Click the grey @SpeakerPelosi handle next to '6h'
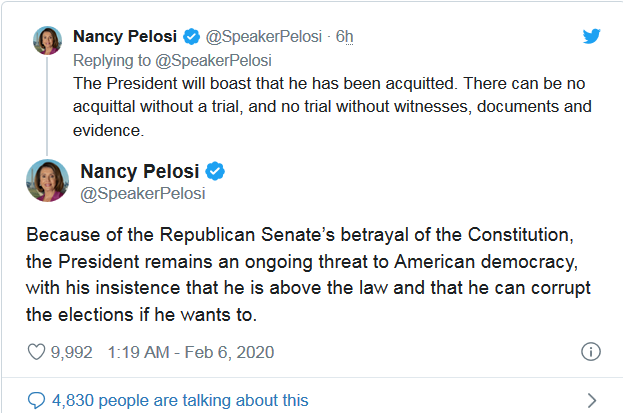This screenshot has width=623, height=413. click(x=265, y=37)
